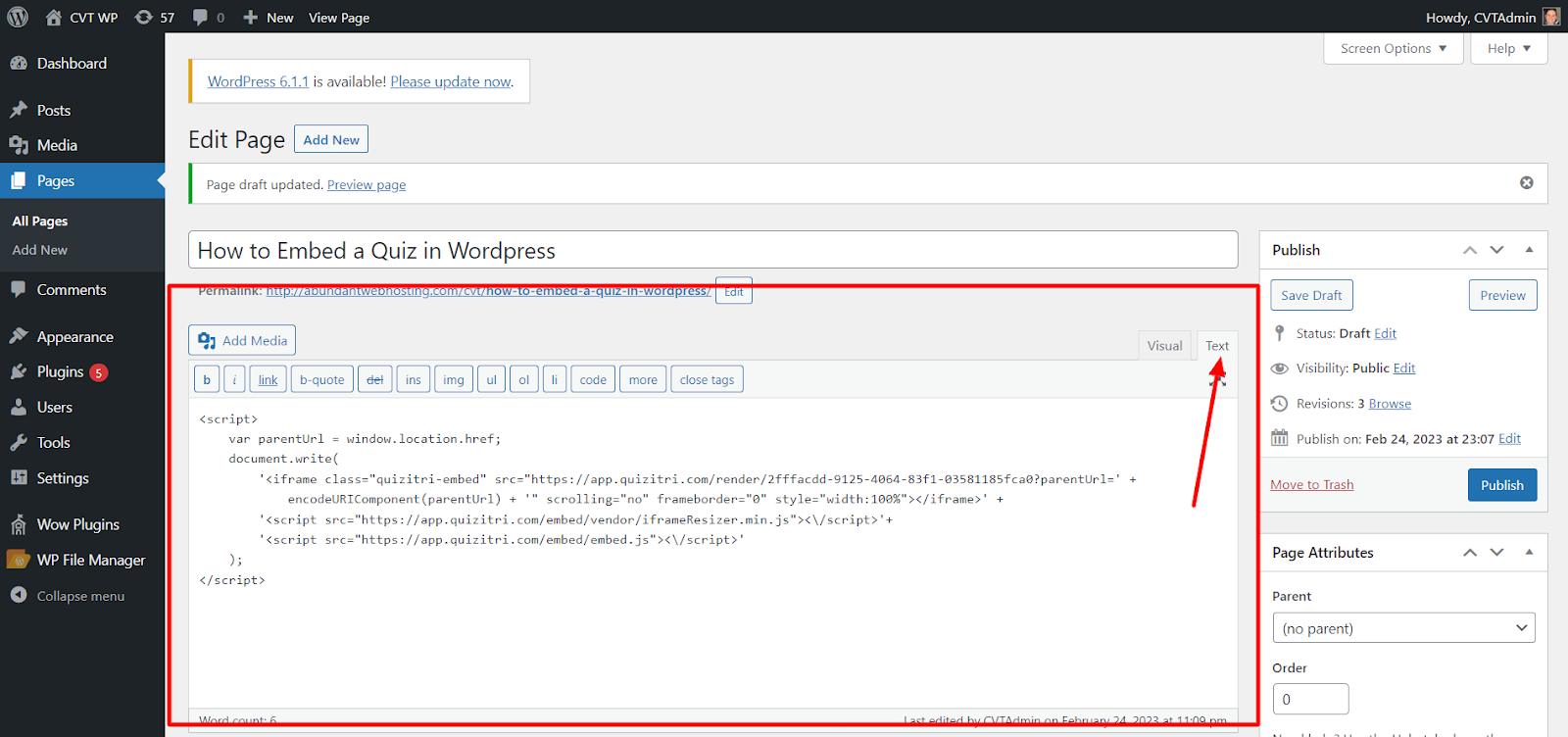Click the CVTAdmin avatar image
Image resolution: width=1568 pixels, height=737 pixels.
tap(1551, 17)
